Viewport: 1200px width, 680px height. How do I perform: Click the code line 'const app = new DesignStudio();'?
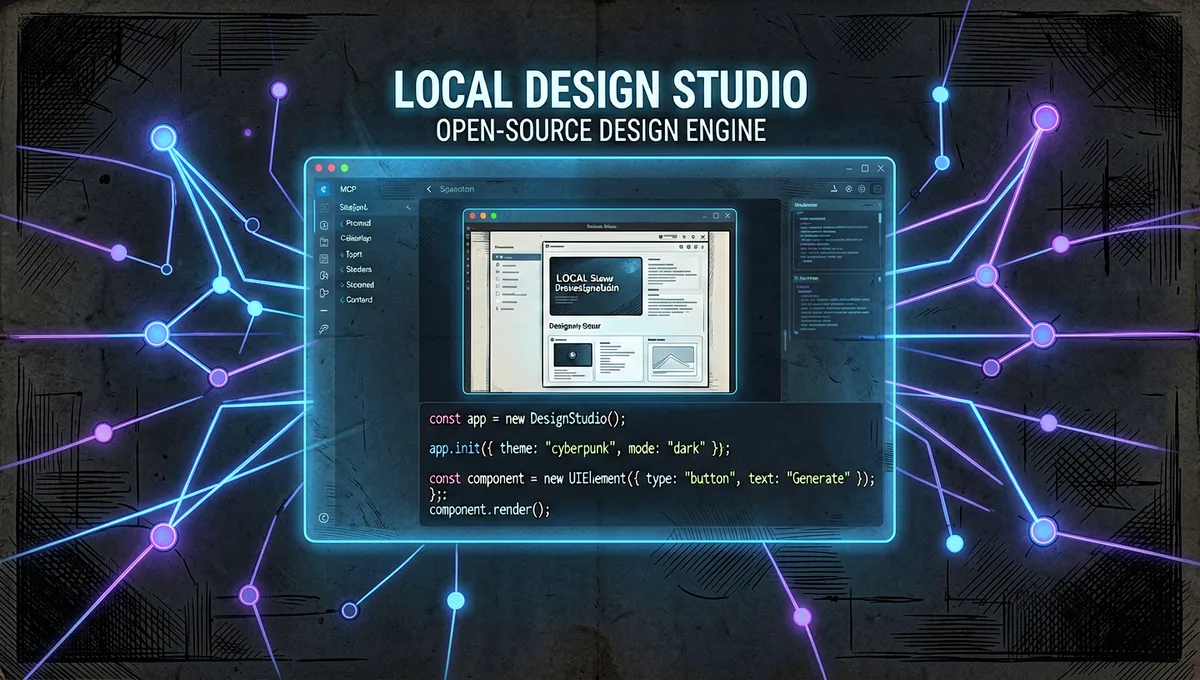(x=527, y=418)
